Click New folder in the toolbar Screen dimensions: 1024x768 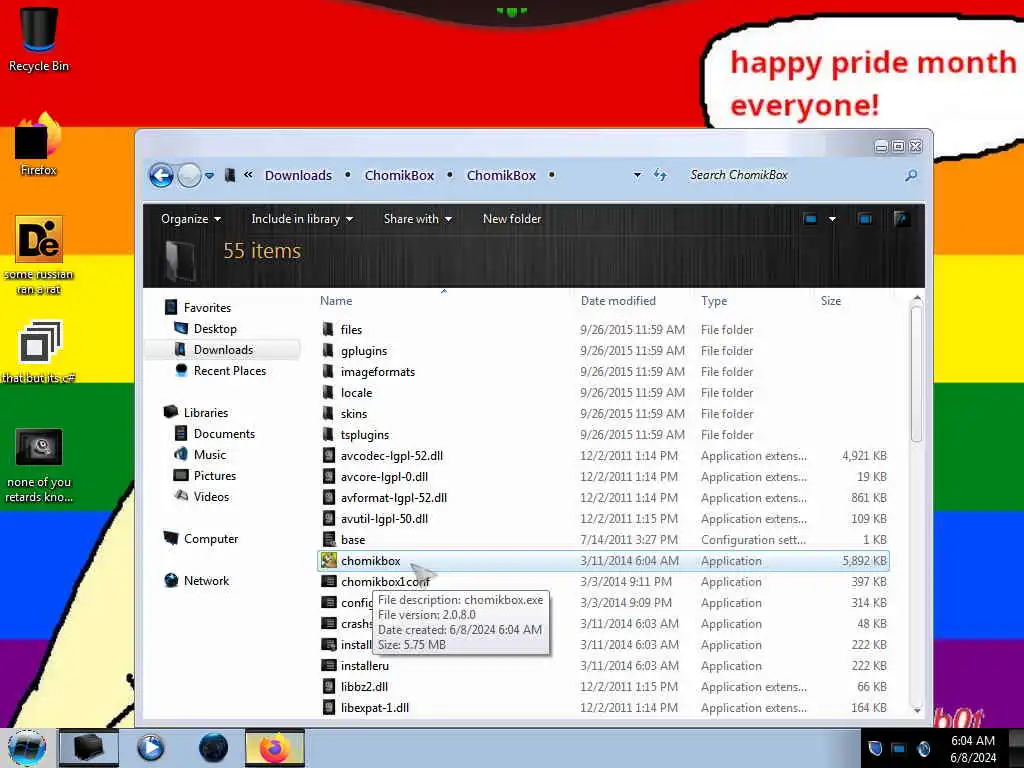click(x=512, y=219)
